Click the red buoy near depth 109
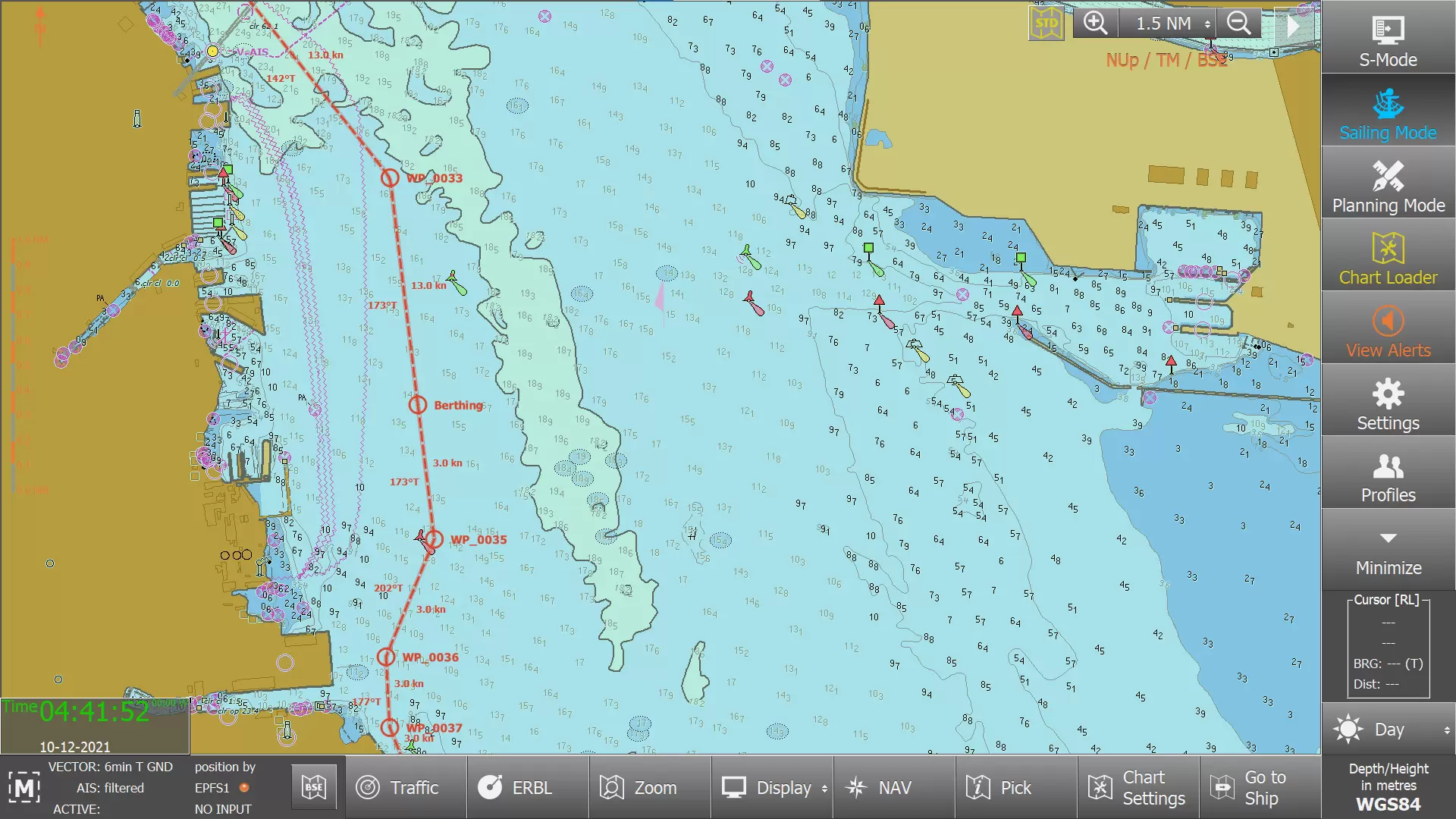This screenshot has height=819, width=1456. point(754,303)
